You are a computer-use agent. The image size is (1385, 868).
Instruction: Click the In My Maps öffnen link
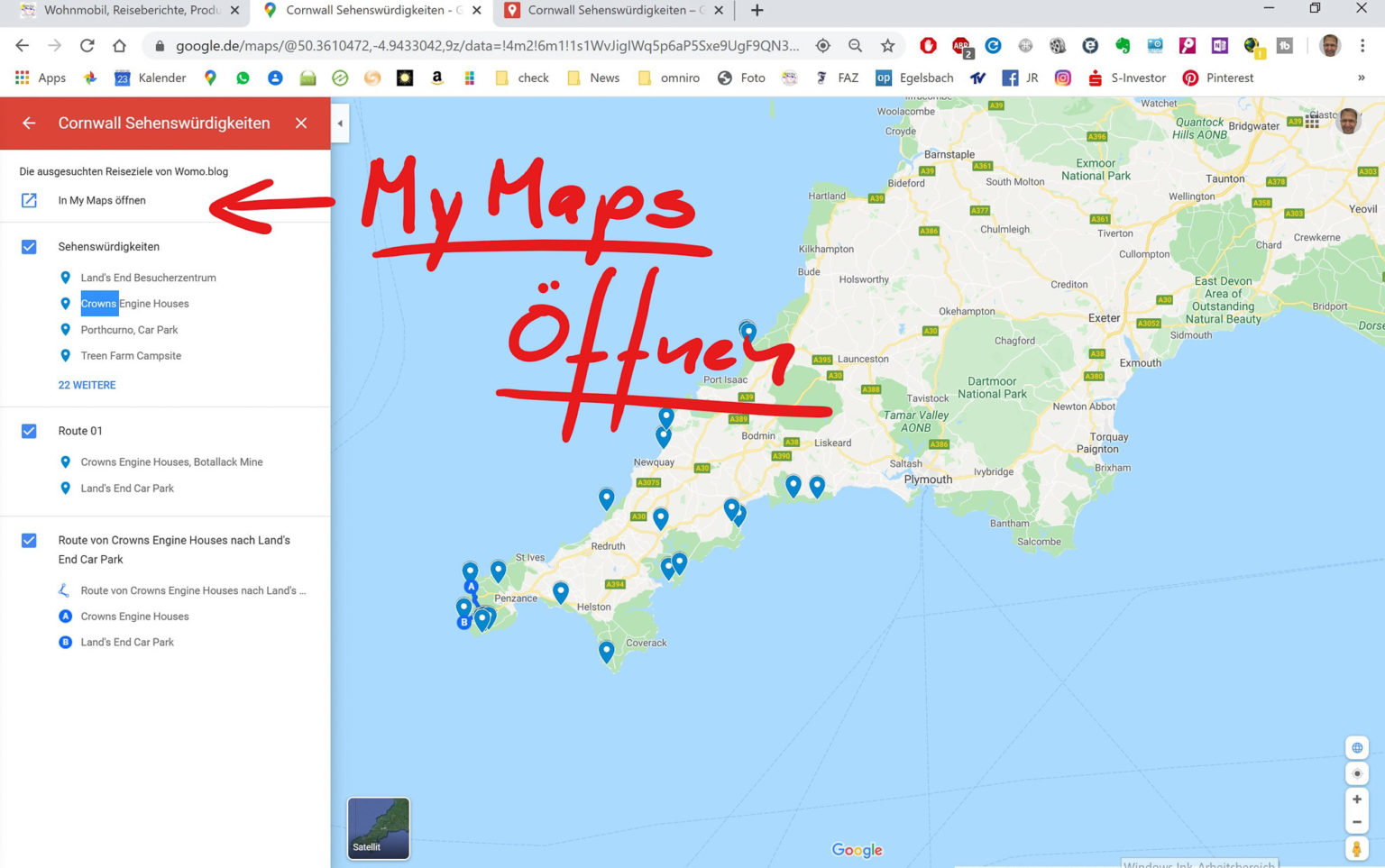(99, 200)
